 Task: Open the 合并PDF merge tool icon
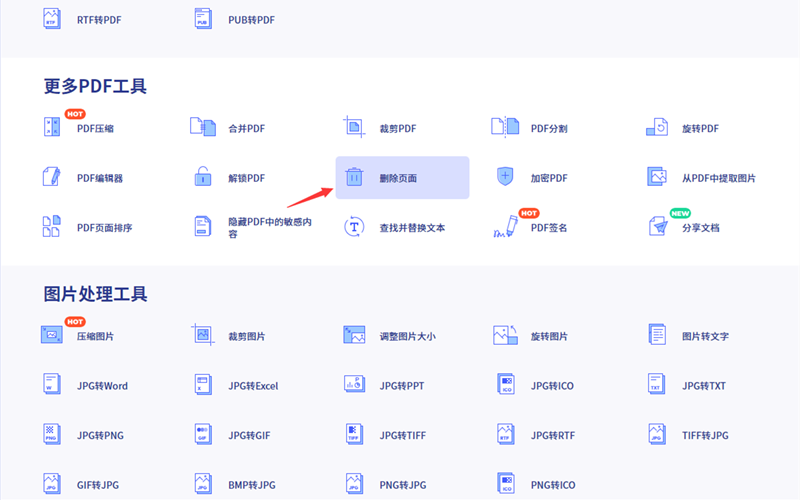point(203,127)
